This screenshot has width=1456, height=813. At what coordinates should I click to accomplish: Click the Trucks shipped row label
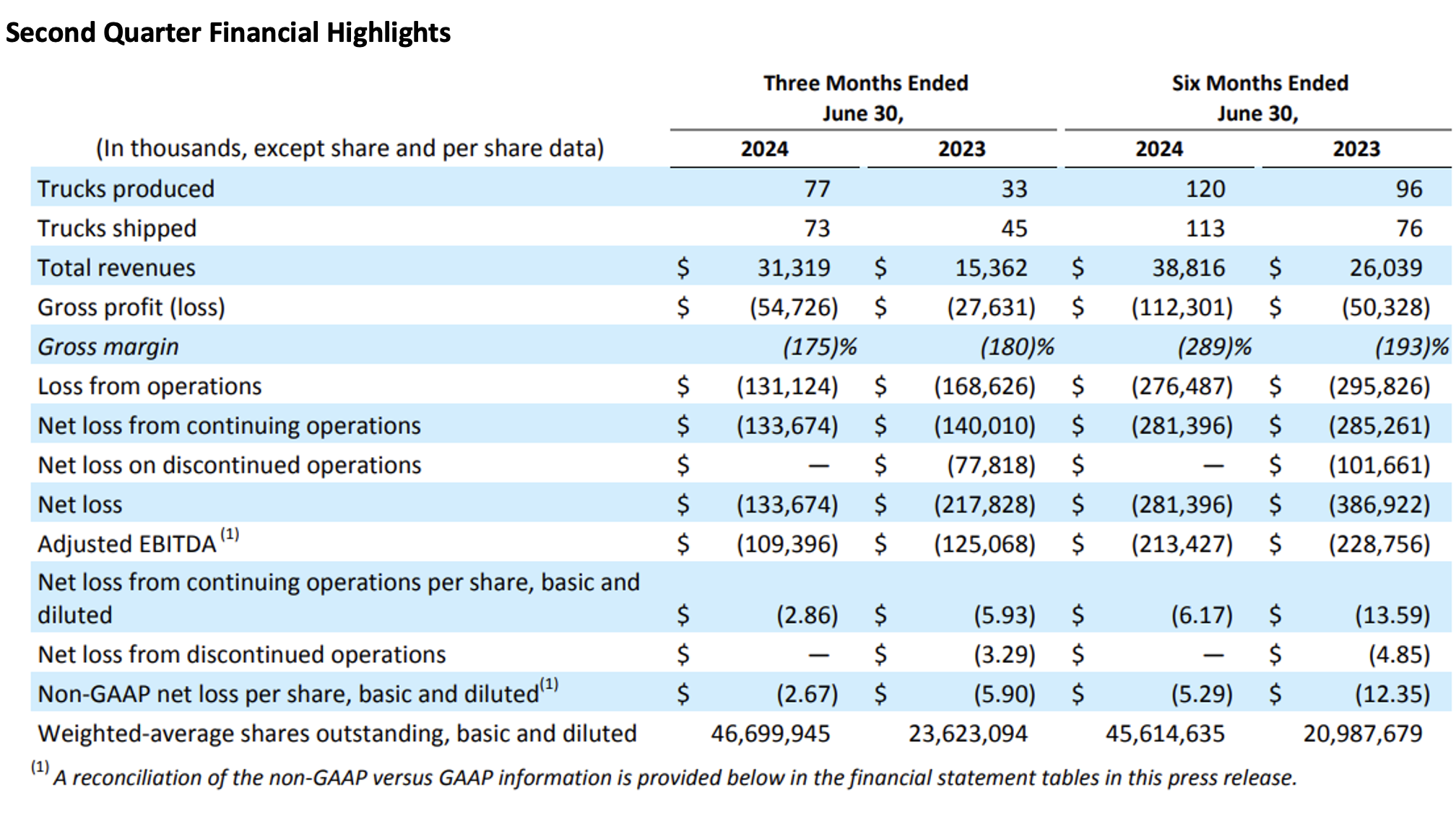point(117,228)
